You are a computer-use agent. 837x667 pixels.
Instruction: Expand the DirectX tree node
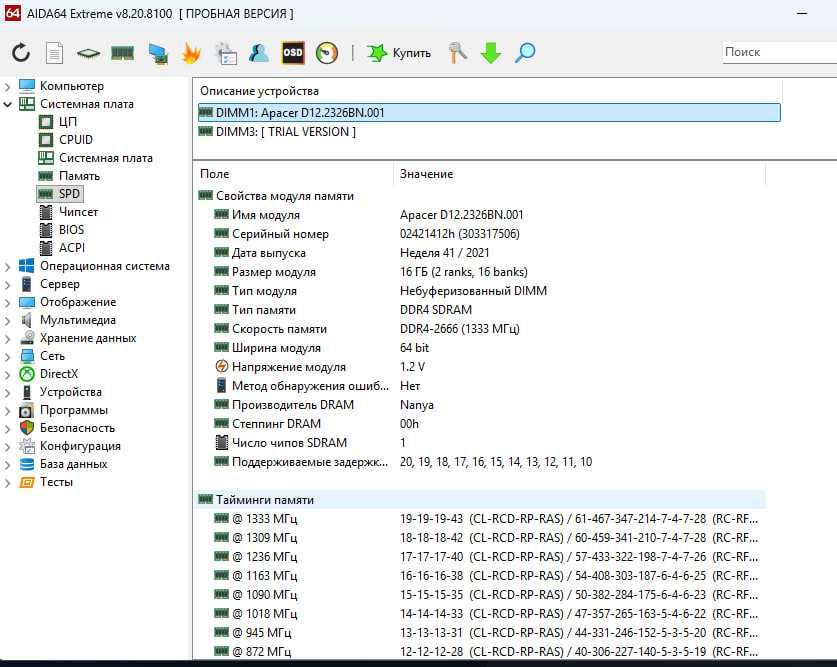pos(7,375)
